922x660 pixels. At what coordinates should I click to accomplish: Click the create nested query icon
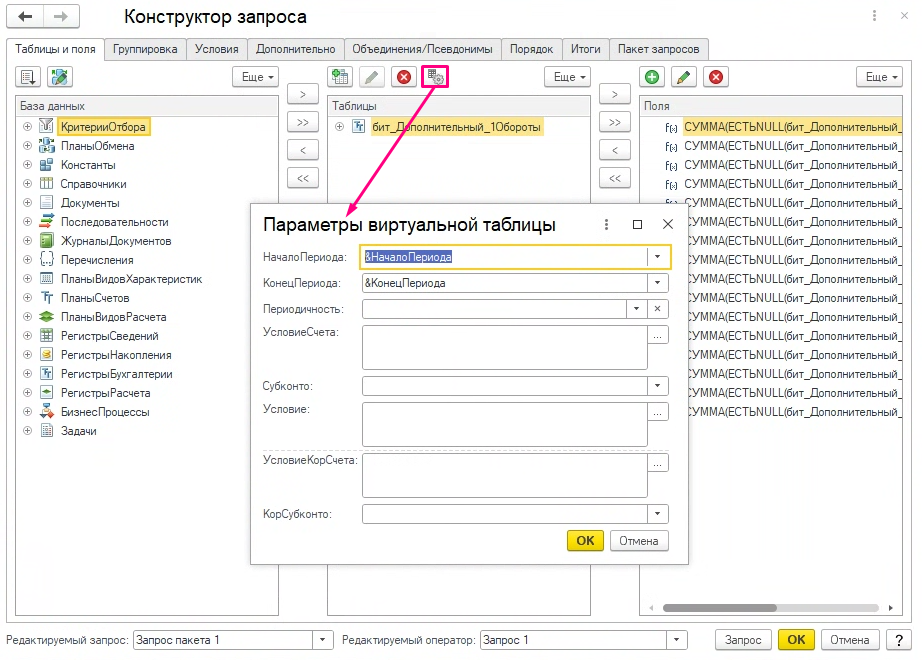point(340,77)
